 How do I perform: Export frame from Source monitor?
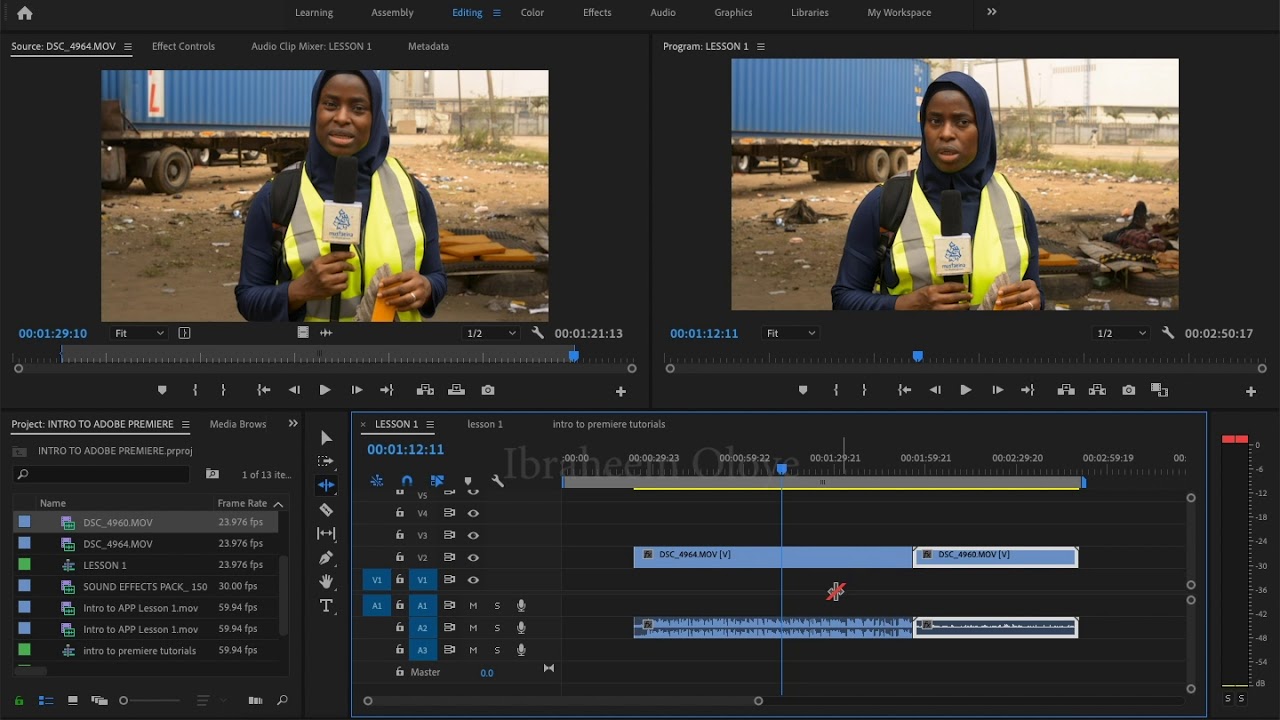coord(487,390)
